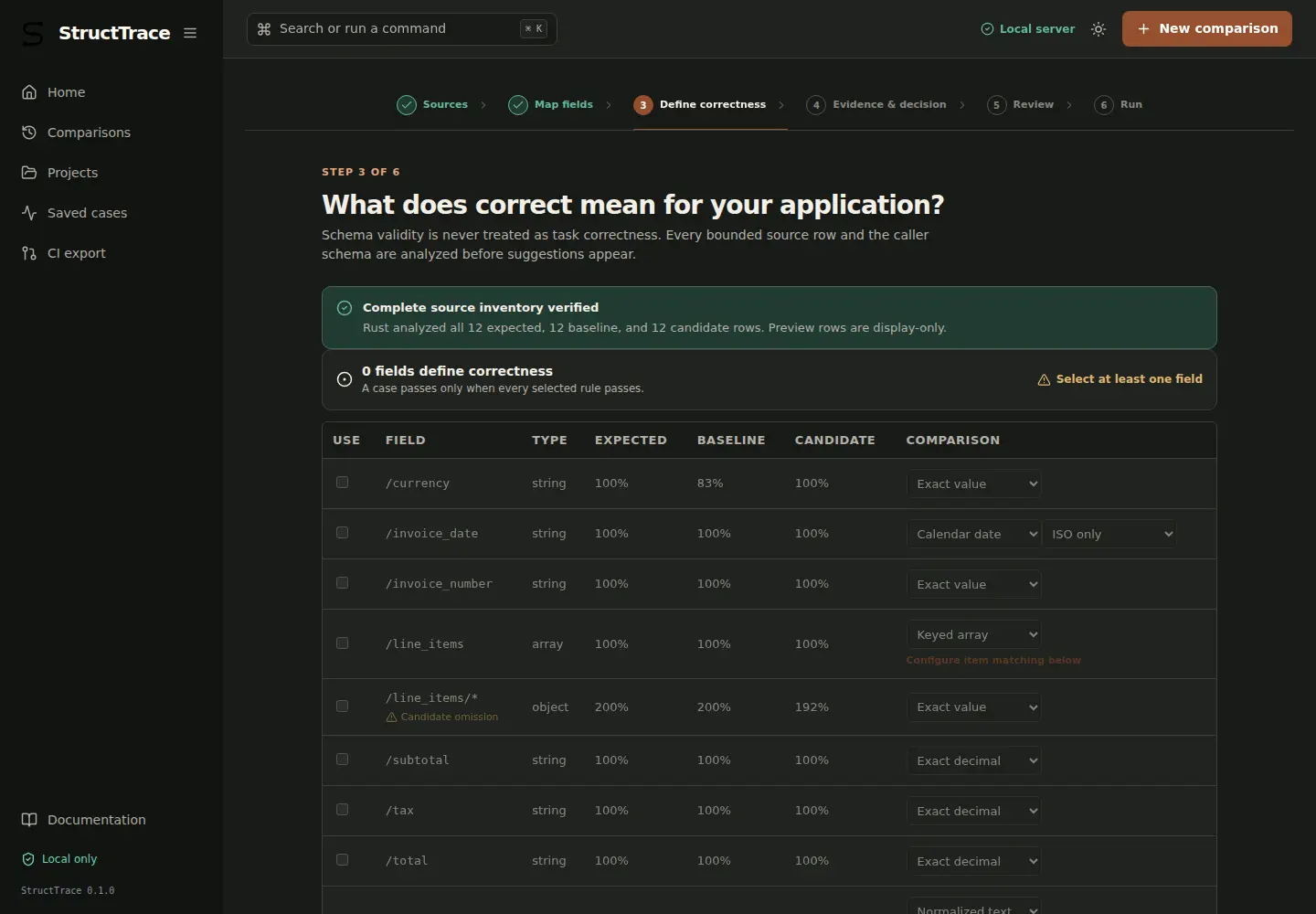Open the /total Exact decimal dropdown
Screen dimensions: 1316x914
pyautogui.click(x=974, y=861)
